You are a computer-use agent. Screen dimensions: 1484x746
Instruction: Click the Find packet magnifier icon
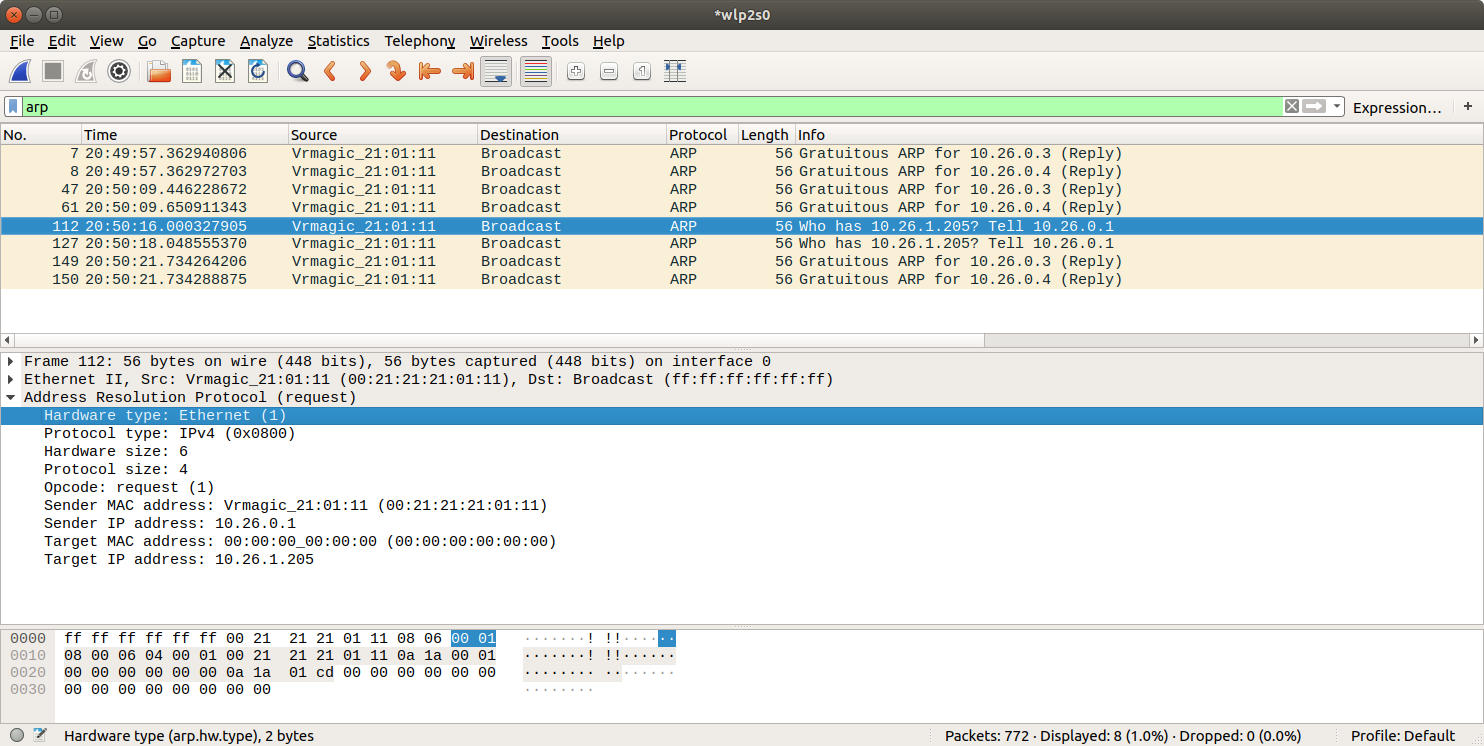click(x=297, y=71)
